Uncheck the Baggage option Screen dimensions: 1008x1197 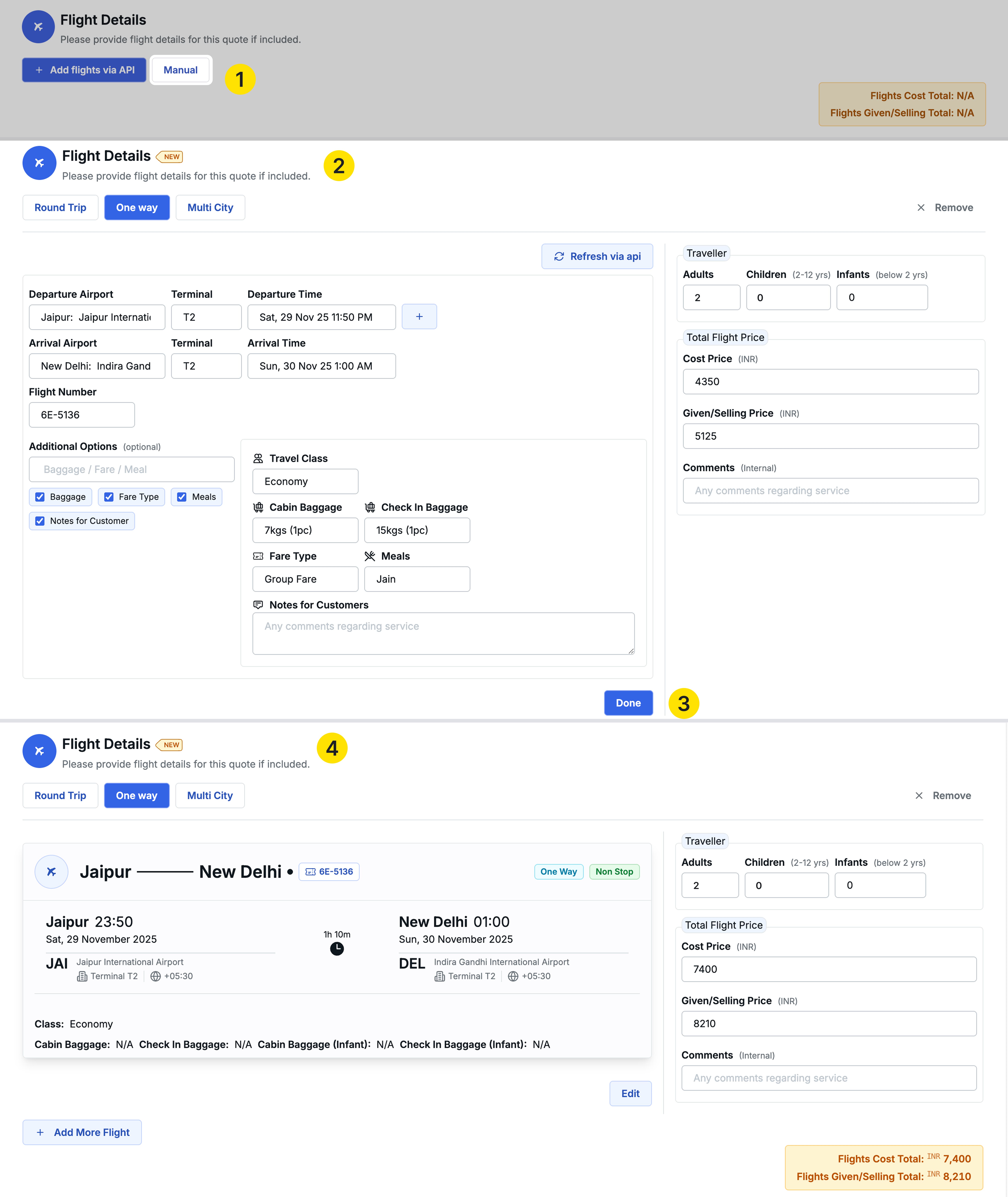[x=40, y=497]
